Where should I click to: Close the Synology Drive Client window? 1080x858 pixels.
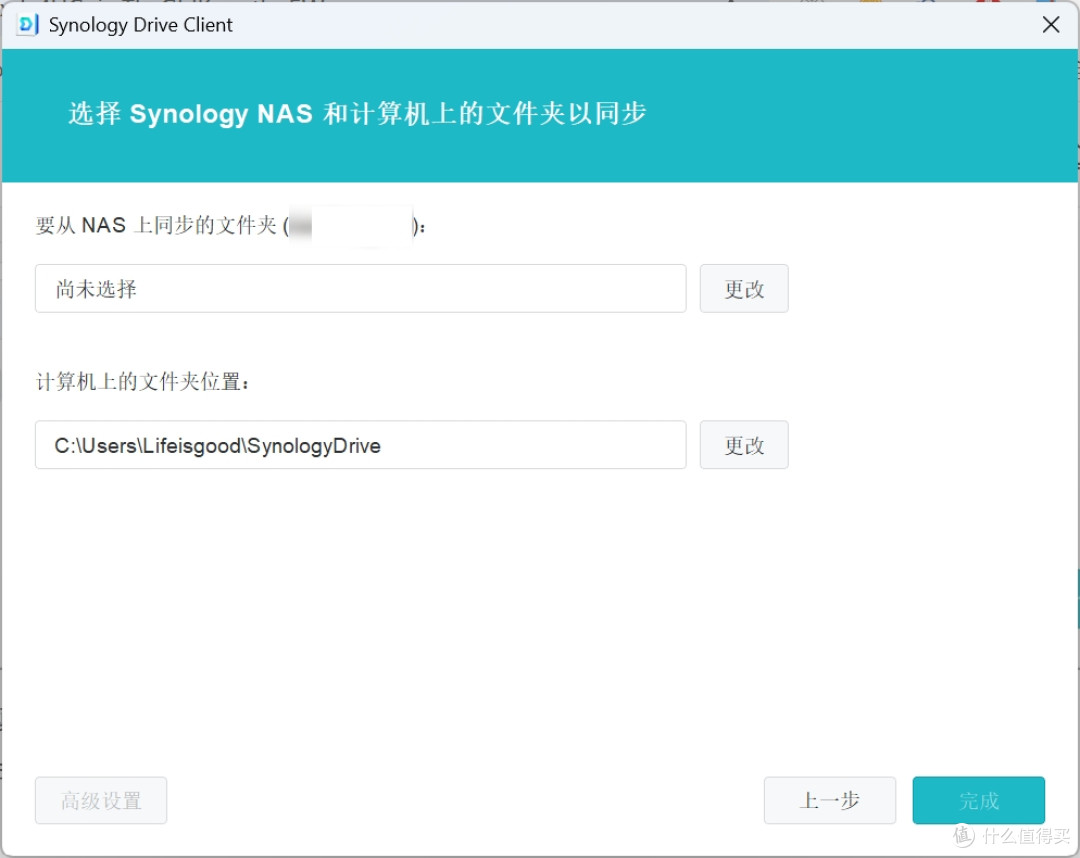[1050, 25]
